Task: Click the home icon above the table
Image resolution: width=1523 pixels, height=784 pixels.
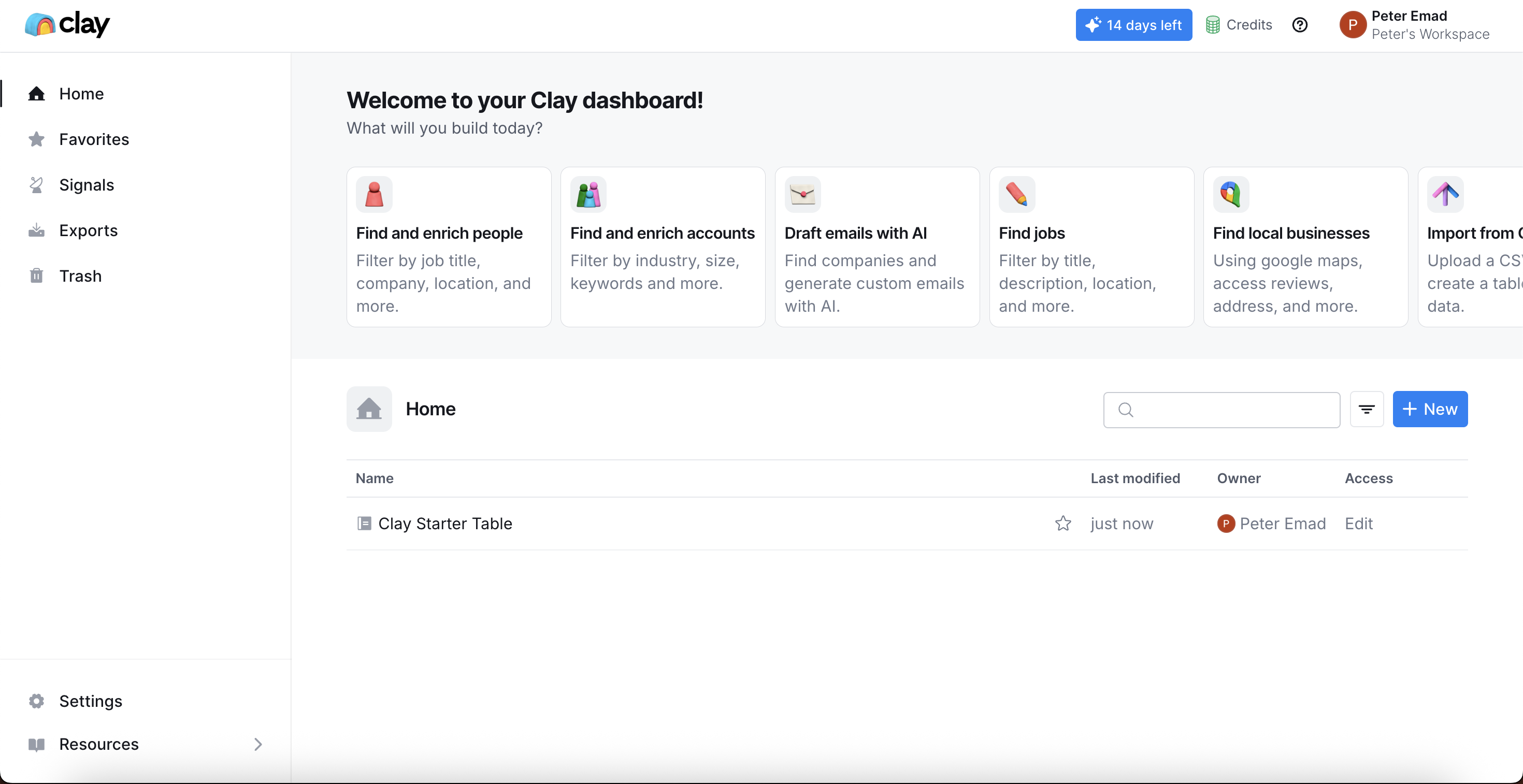Action: pos(369,408)
